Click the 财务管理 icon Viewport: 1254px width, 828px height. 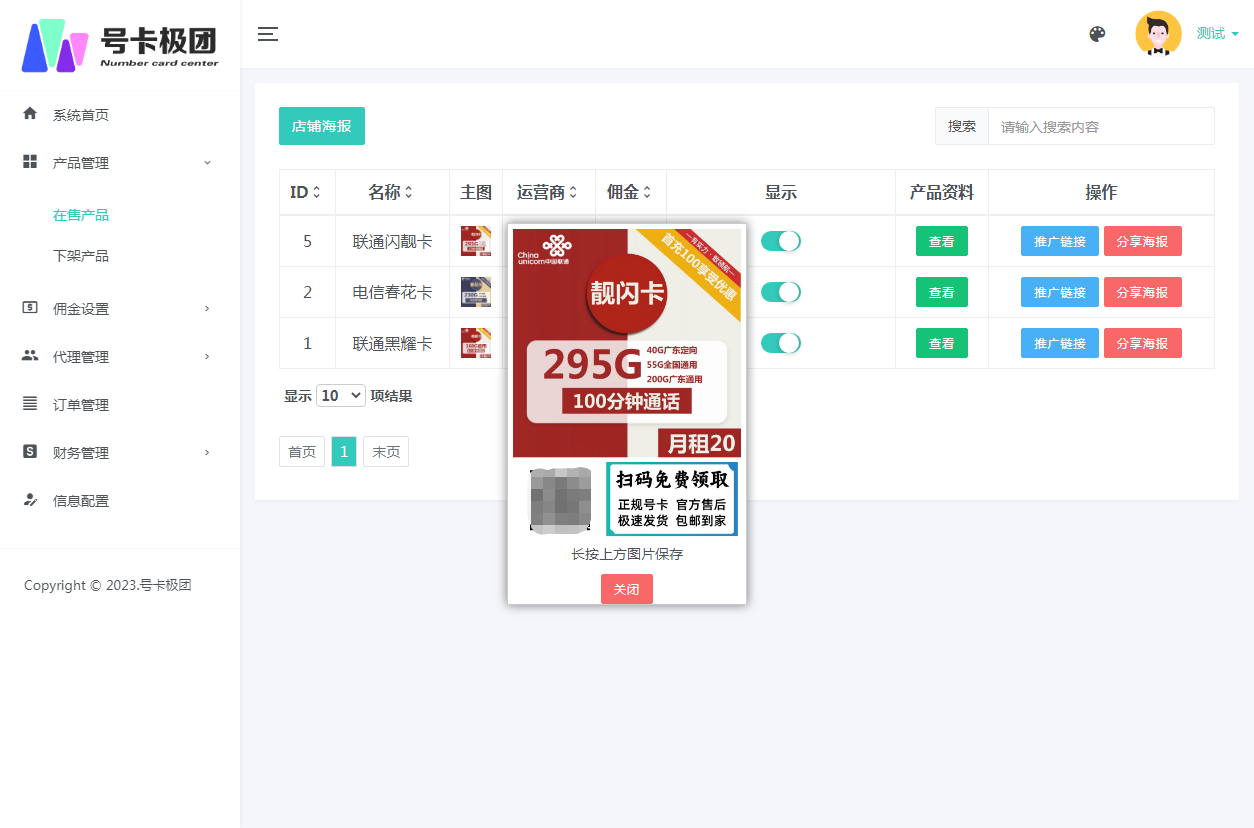[30, 452]
